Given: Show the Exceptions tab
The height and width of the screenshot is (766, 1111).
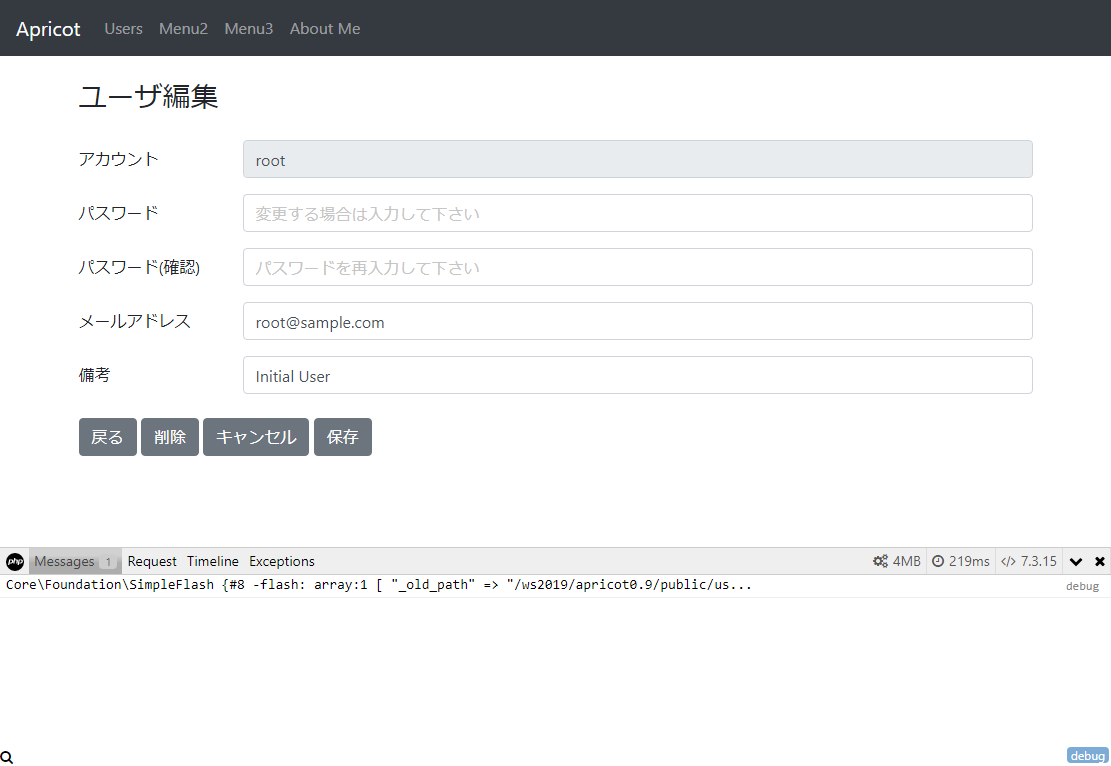Looking at the screenshot, I should 282,561.
